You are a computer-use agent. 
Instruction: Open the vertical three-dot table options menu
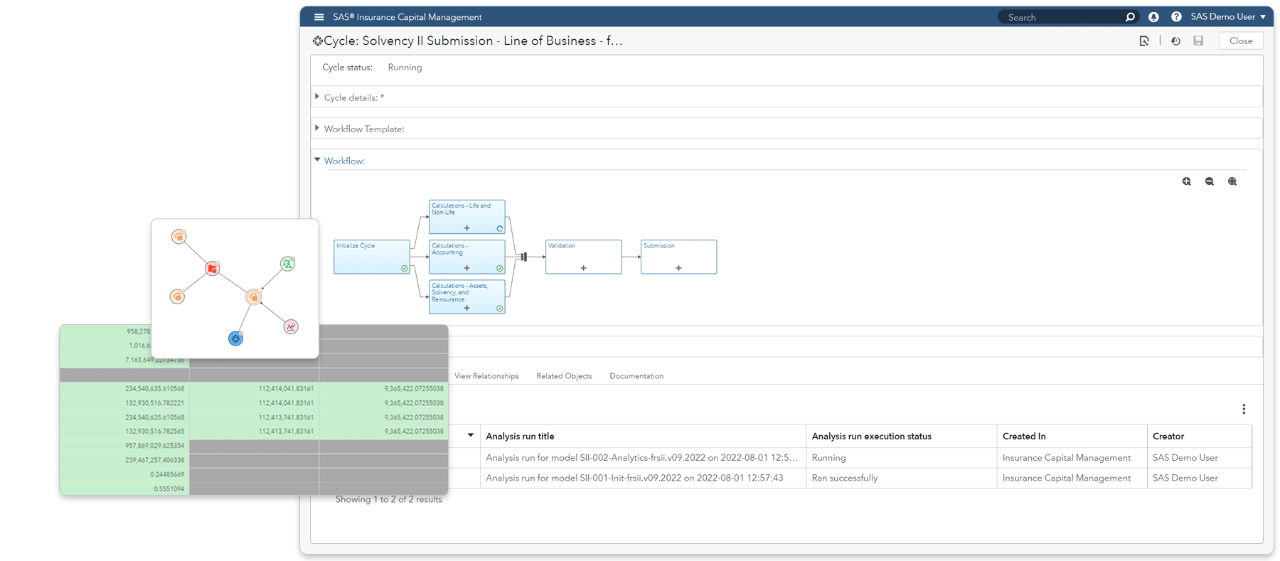coord(1244,409)
